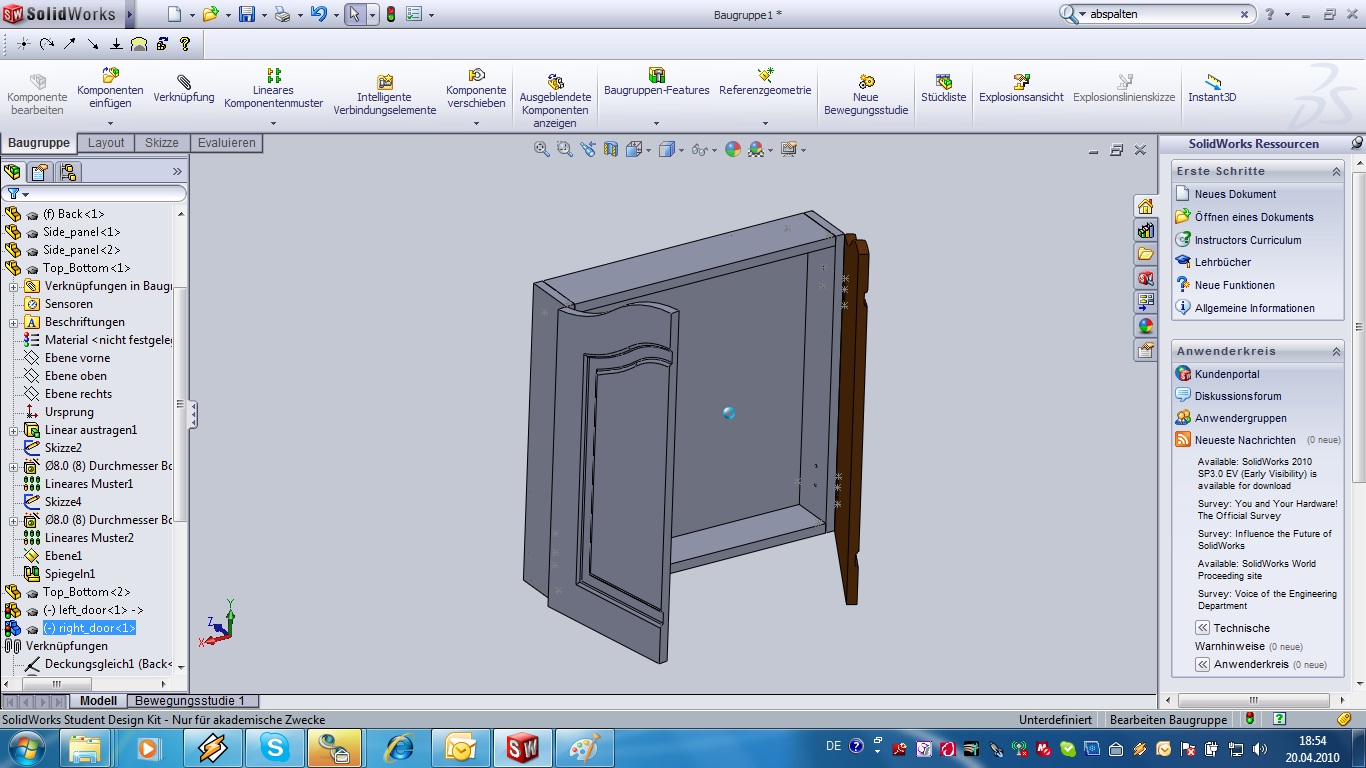The height and width of the screenshot is (768, 1366).
Task: Pin the SolidWorks Ressourcen task pane
Action: tap(1357, 143)
